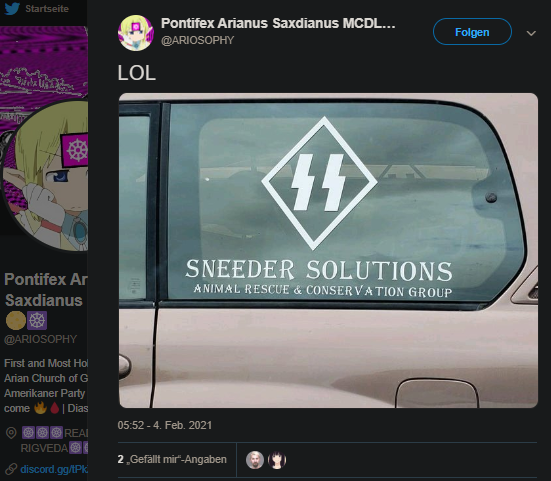Click the Twitter bird logo

coord(12,8)
